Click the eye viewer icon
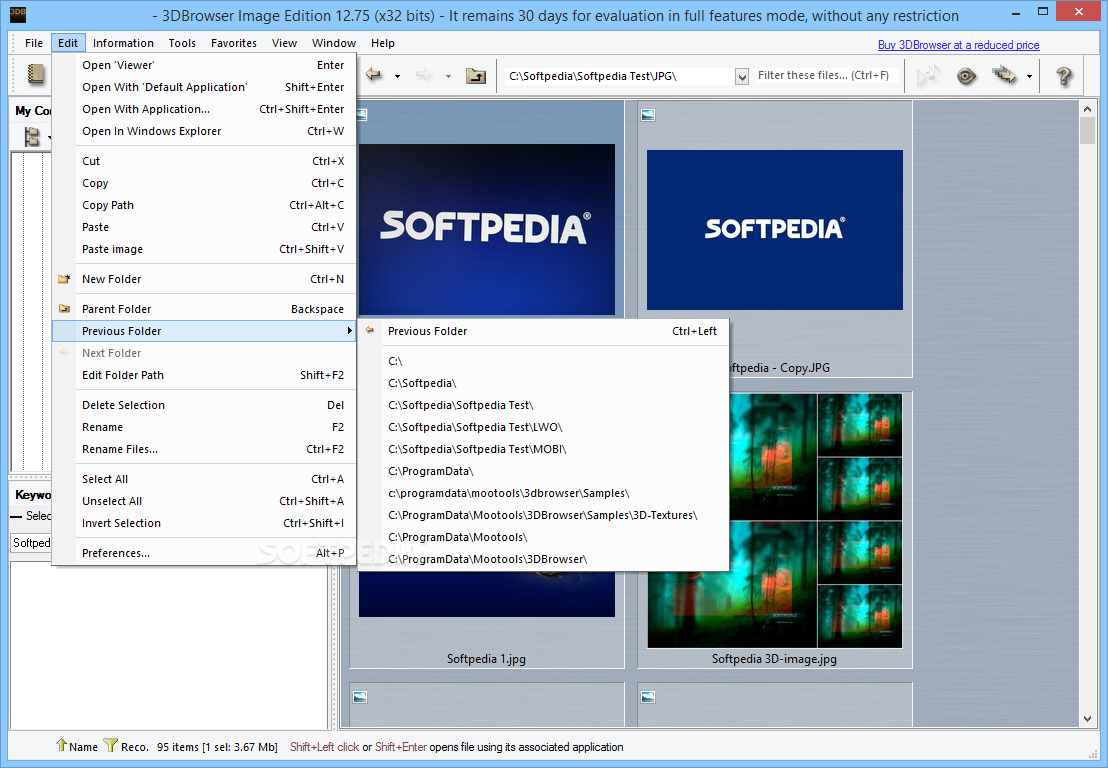Screen dimensions: 1108x768 click(966, 76)
